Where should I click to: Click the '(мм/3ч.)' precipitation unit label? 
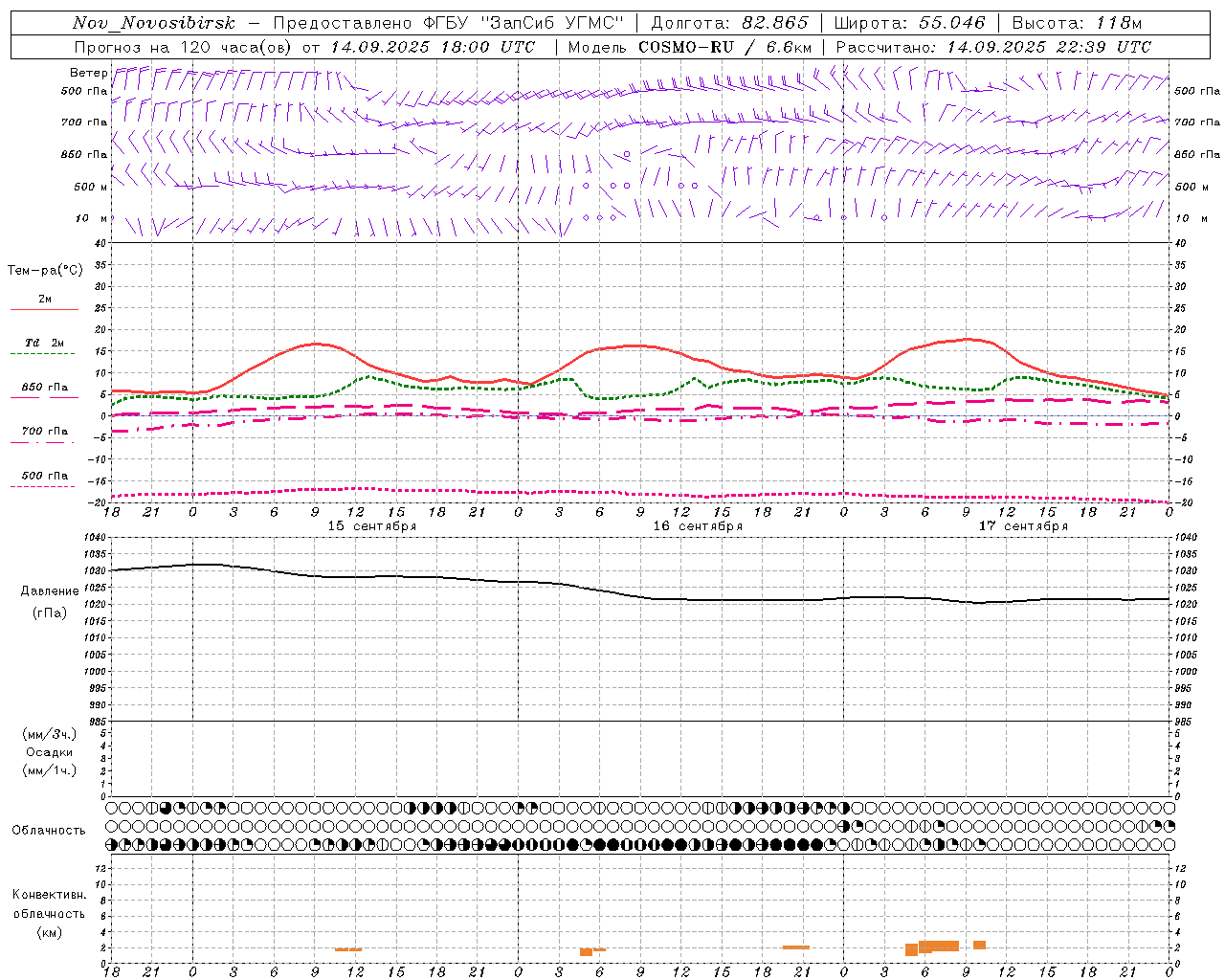coord(50,734)
